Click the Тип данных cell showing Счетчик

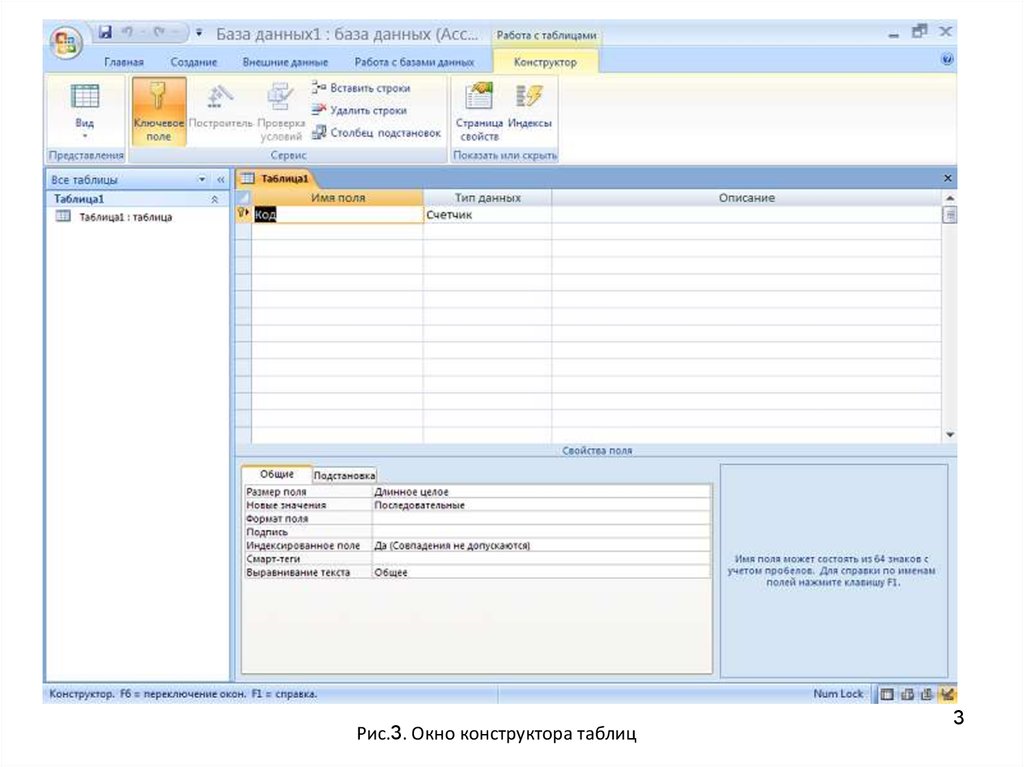[x=486, y=214]
